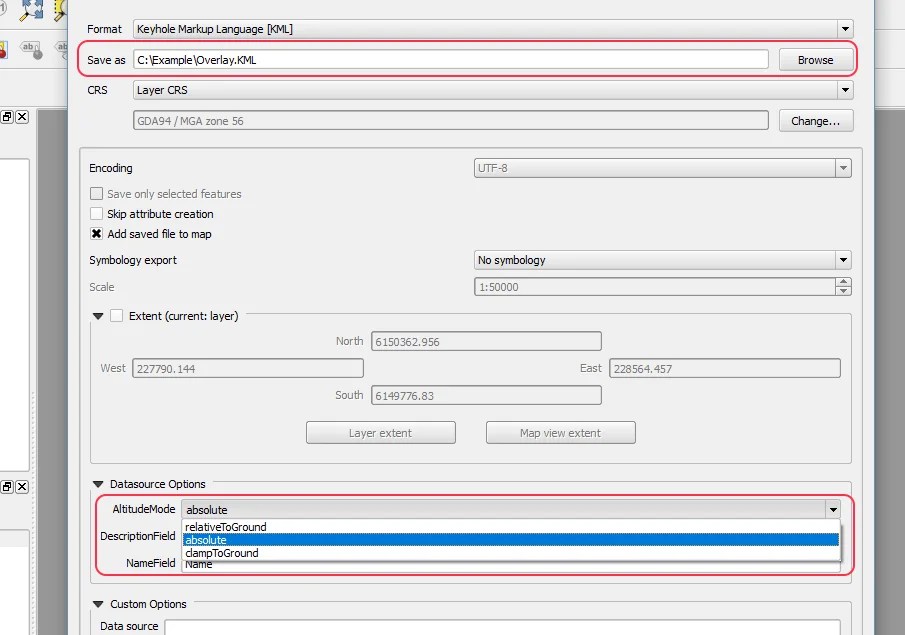The width and height of the screenshot is (905, 635).
Task: Click the Browse button
Action: tap(816, 59)
